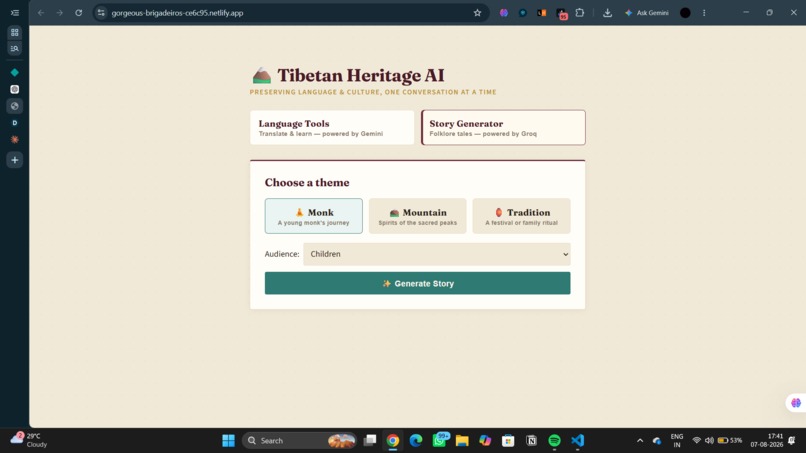Open the browser extensions puzzle icon

point(580,13)
